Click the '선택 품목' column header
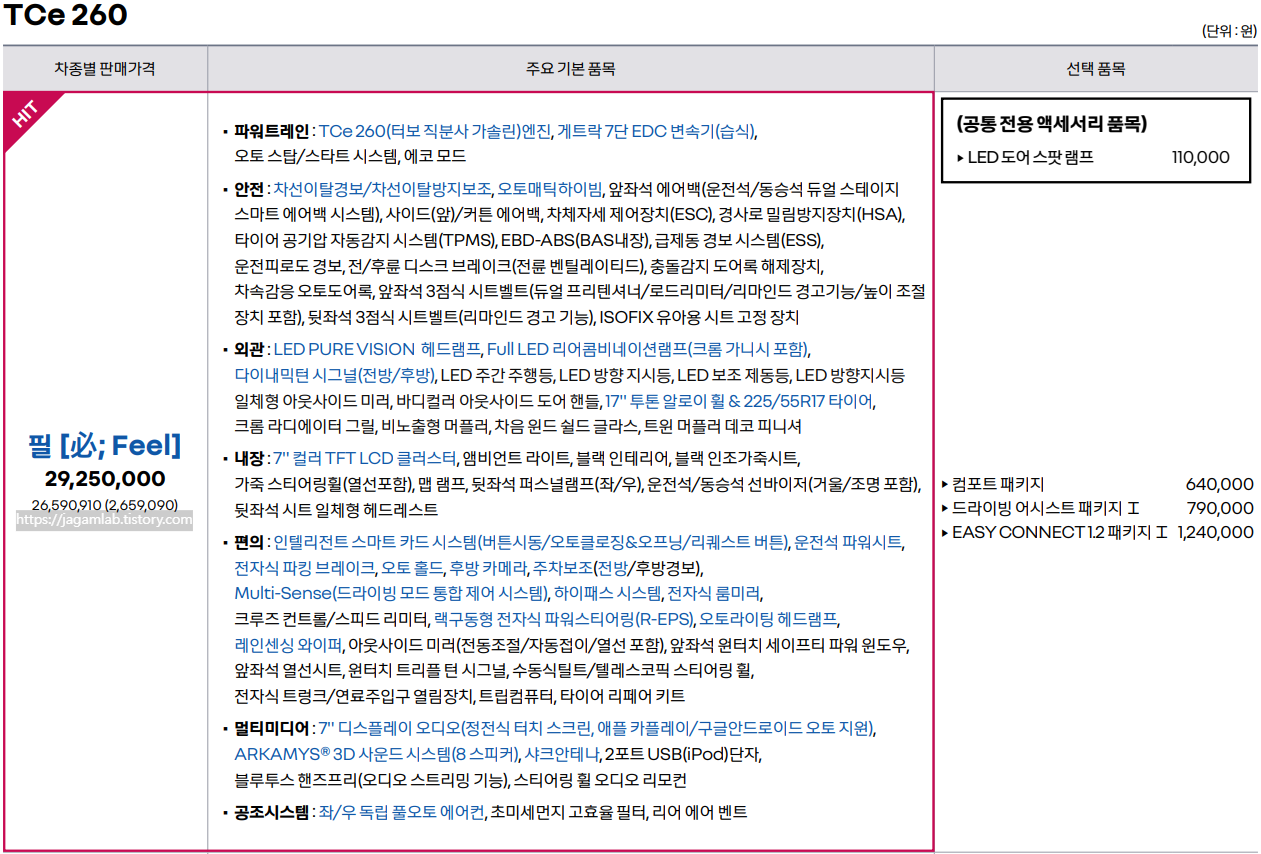Screen dimensions: 1261x854 click(x=1095, y=69)
